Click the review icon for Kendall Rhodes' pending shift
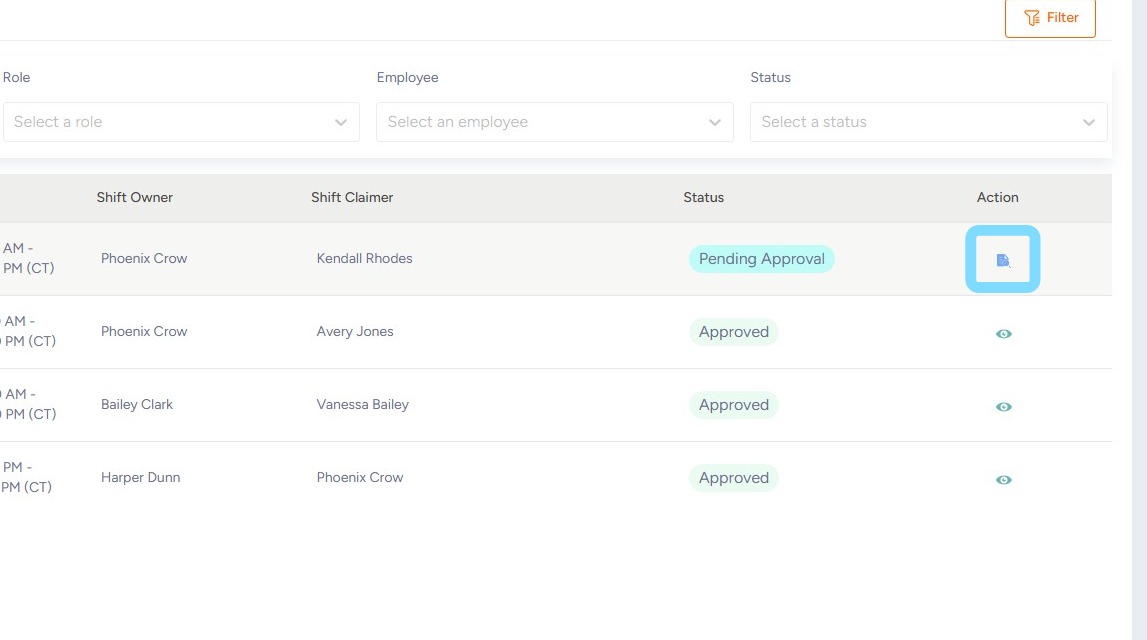Screen dimensions: 1147x640 tap(1003, 260)
